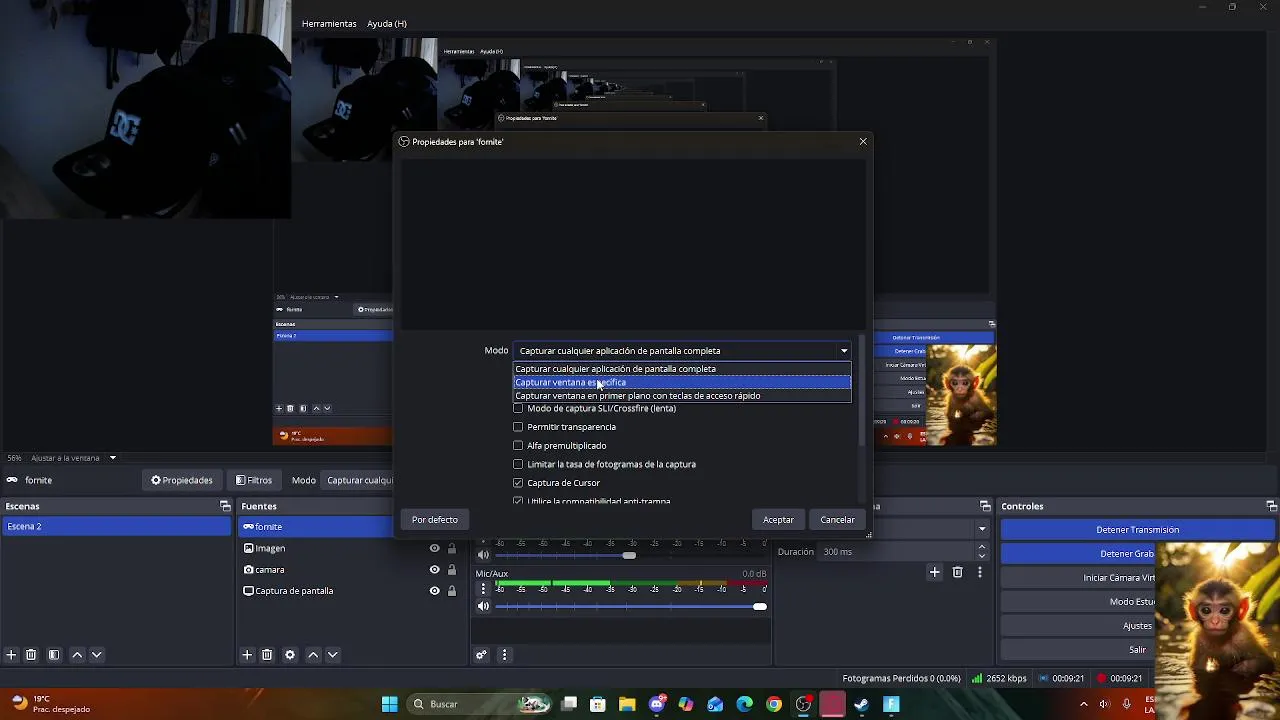Open Google Chrome from taskbar
This screenshot has width=1280, height=720.
[774, 704]
